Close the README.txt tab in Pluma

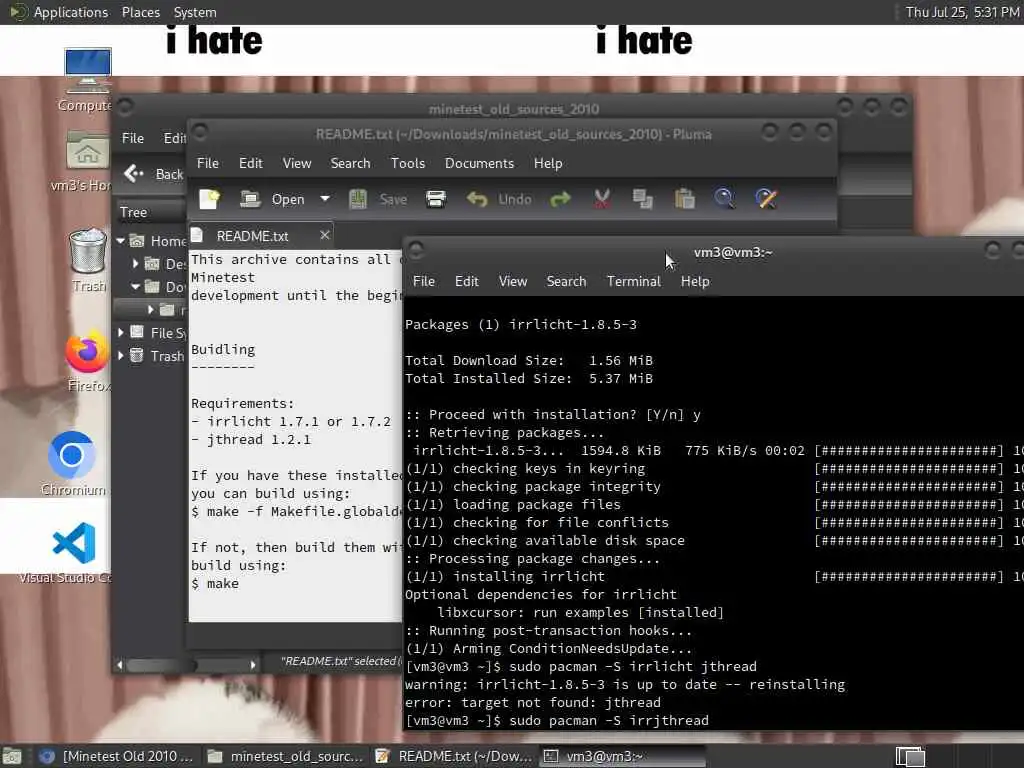[x=325, y=235]
